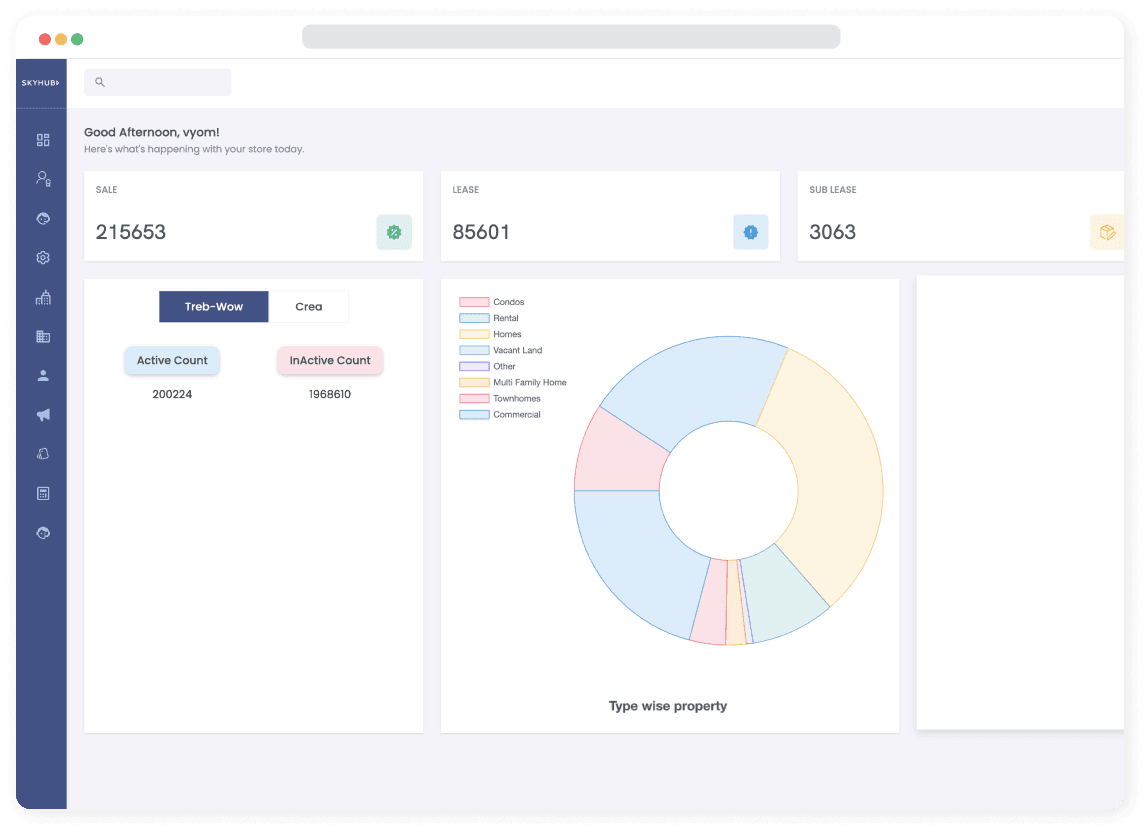Click the blue badge icon on the LEASE card
This screenshot has height=833, width=1148.
(x=751, y=231)
